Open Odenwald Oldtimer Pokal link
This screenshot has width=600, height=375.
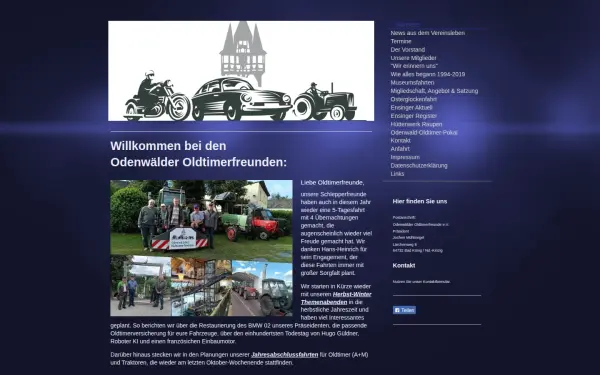[x=424, y=133]
